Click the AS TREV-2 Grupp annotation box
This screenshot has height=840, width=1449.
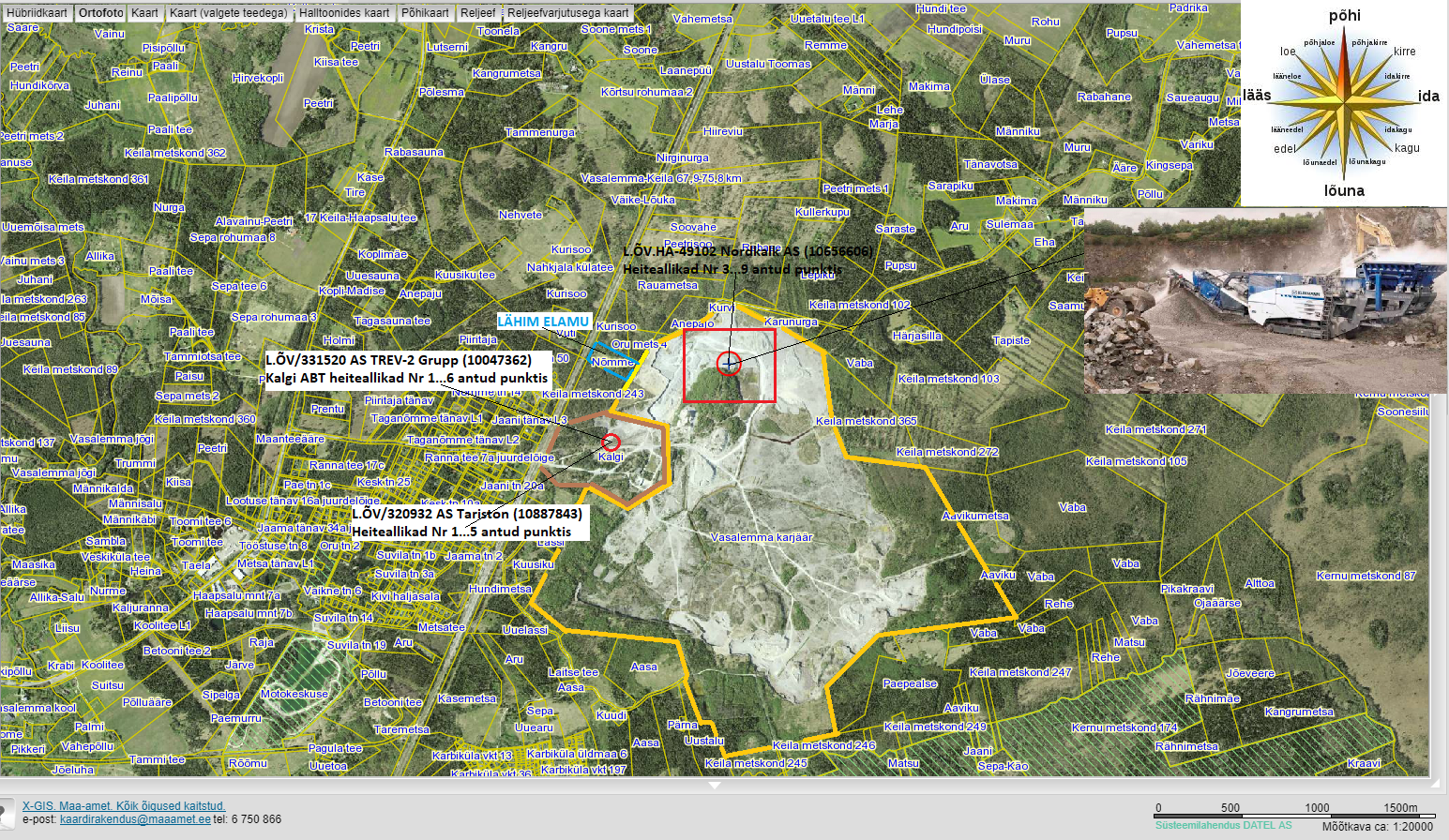pyautogui.click(x=406, y=368)
